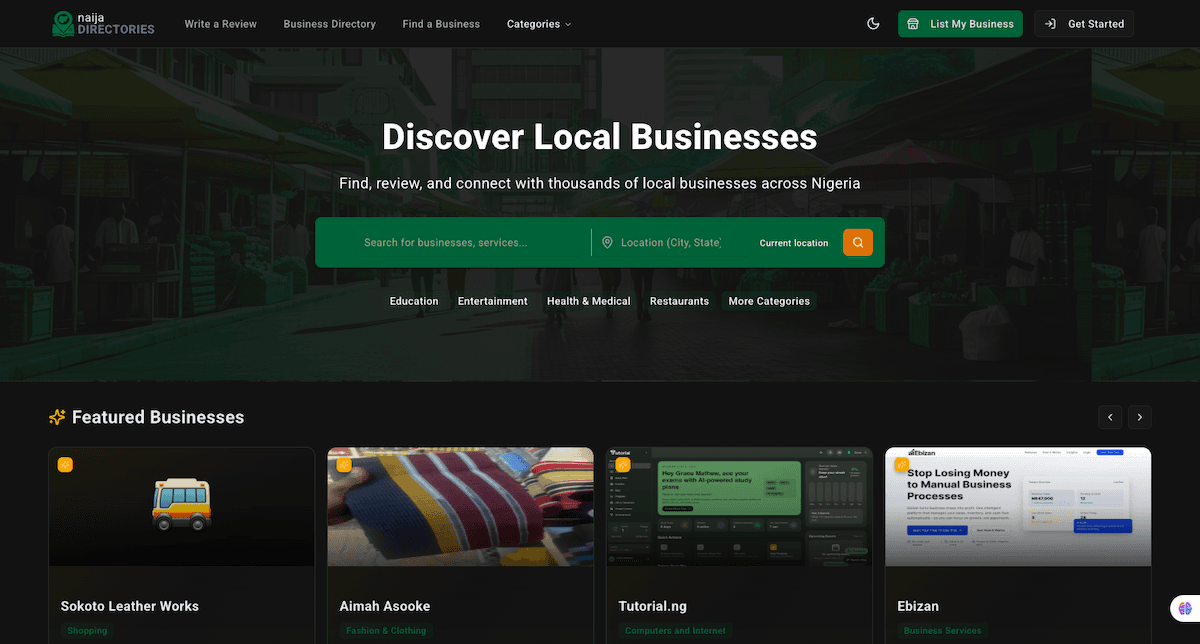The height and width of the screenshot is (644, 1200).
Task: Select the location pin icon in search bar
Action: [607, 242]
